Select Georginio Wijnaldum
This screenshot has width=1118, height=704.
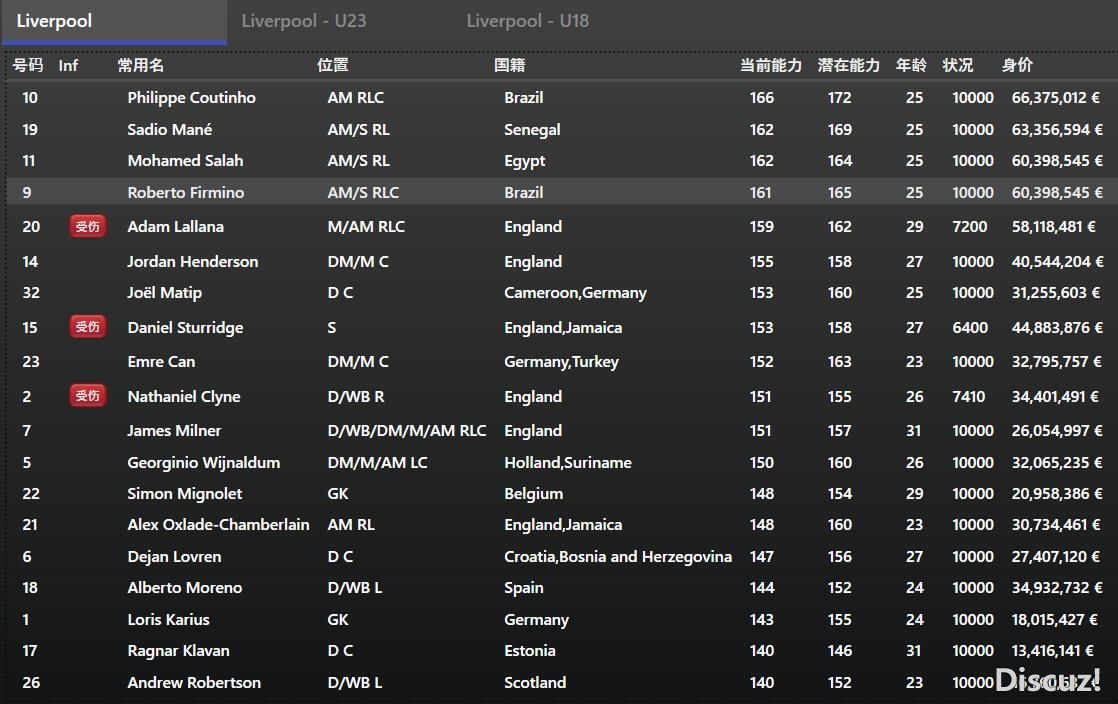(x=203, y=463)
